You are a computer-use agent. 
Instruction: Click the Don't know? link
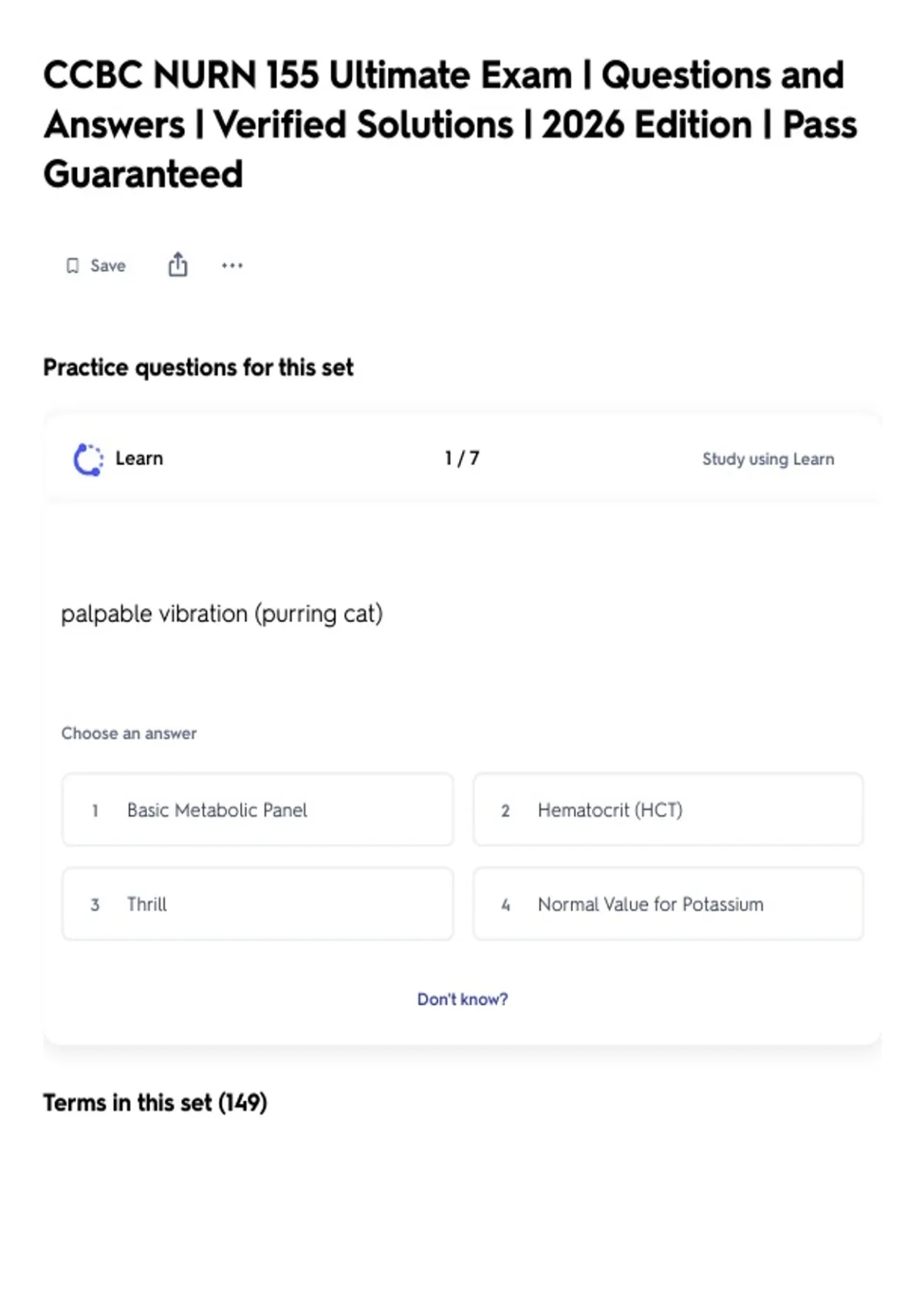tap(463, 999)
